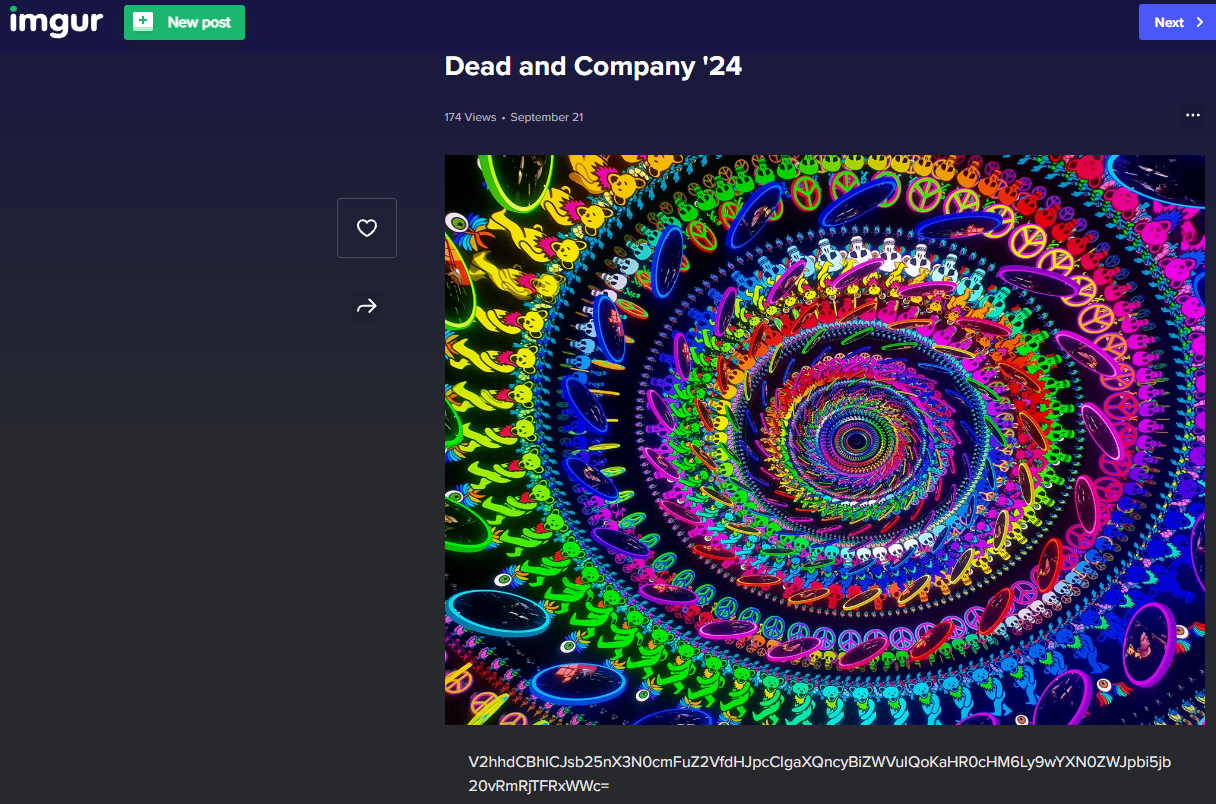The height and width of the screenshot is (804, 1216).
Task: Click the September 21 post date
Action: coord(547,117)
